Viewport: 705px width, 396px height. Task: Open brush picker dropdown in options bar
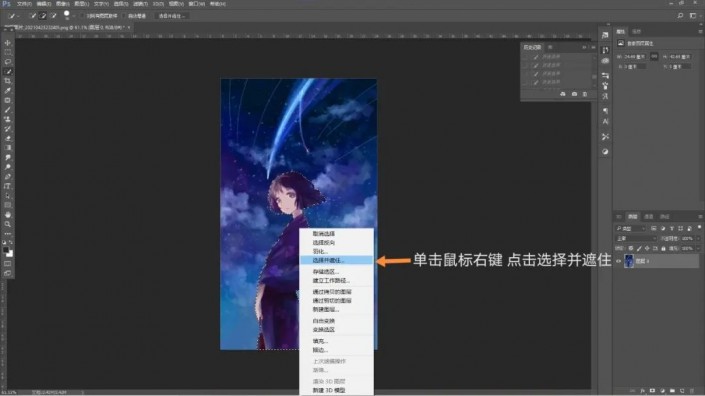pyautogui.click(x=74, y=16)
